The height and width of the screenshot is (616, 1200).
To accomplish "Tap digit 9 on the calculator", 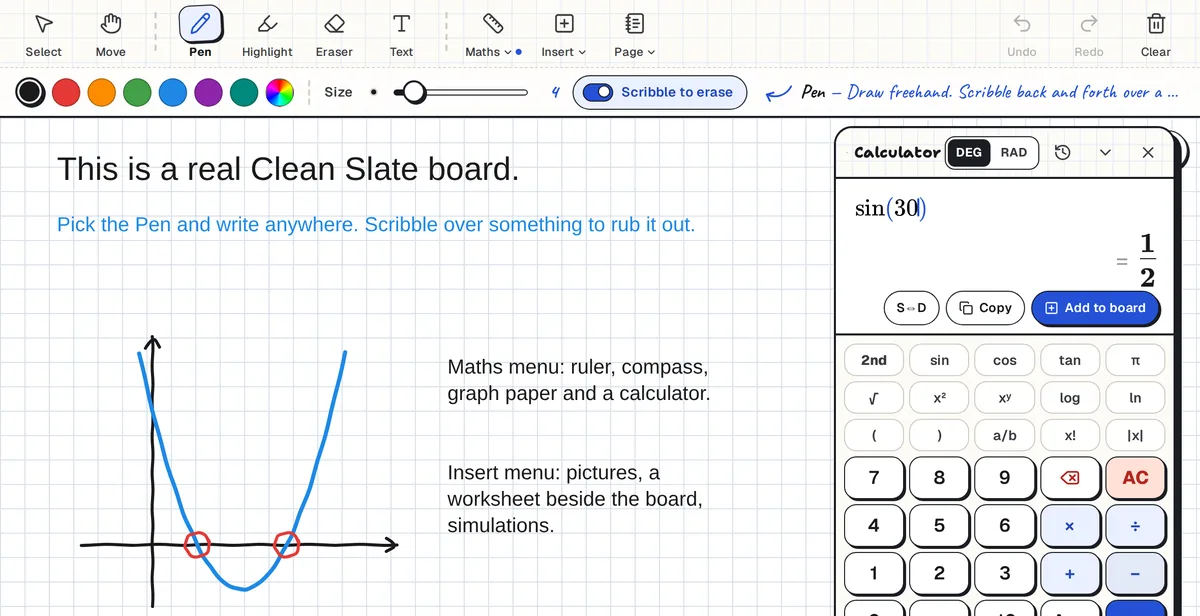I will [x=1005, y=478].
